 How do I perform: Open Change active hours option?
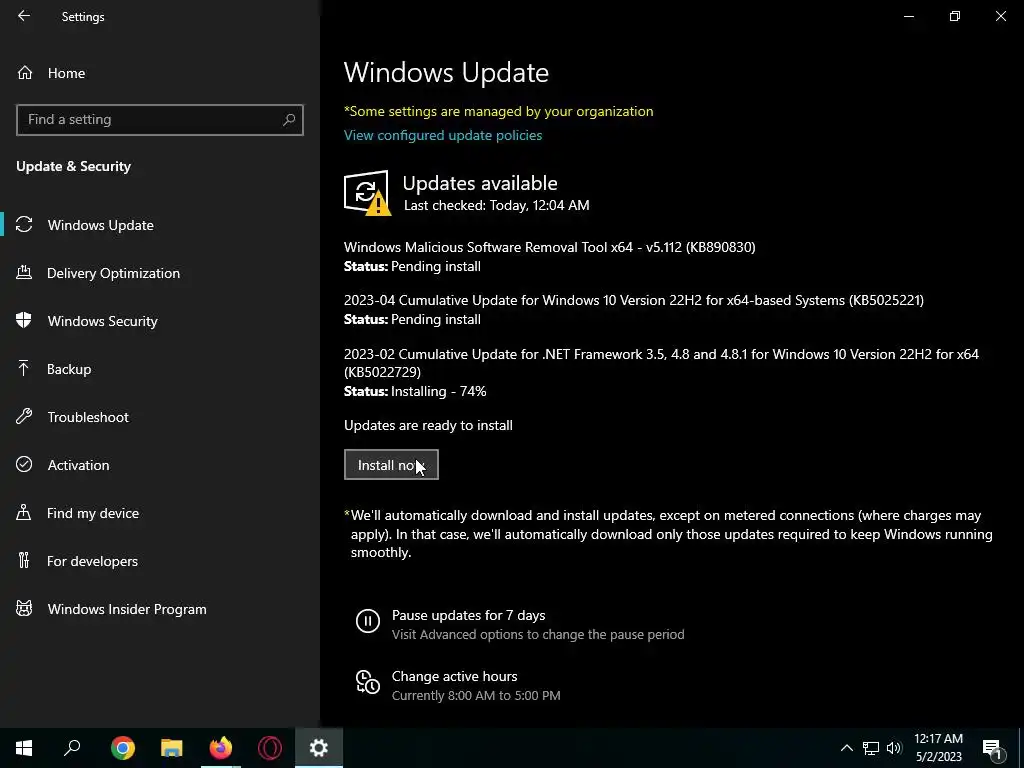[x=455, y=676]
